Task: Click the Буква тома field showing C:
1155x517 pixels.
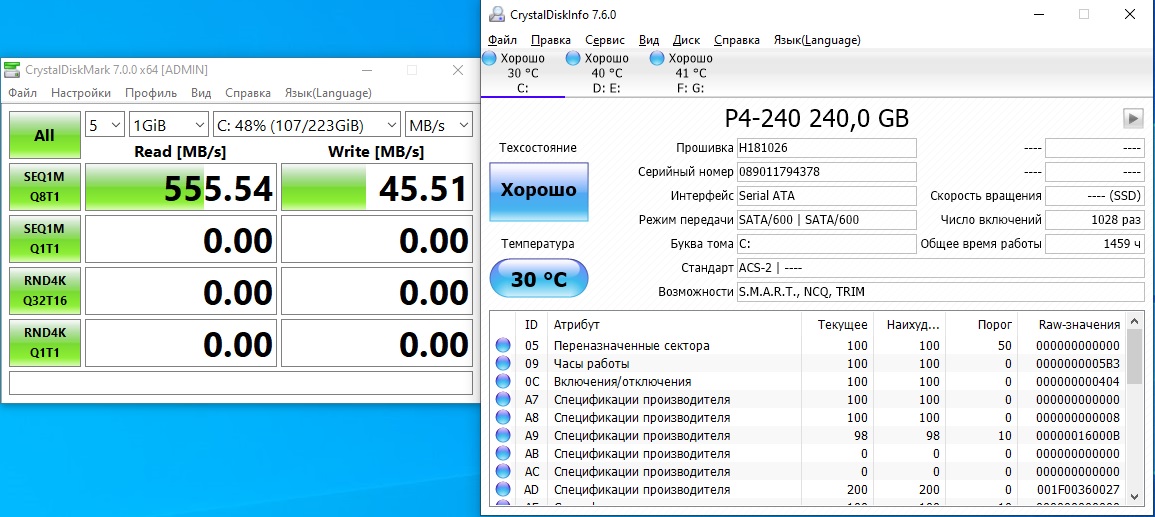Action: click(x=826, y=244)
